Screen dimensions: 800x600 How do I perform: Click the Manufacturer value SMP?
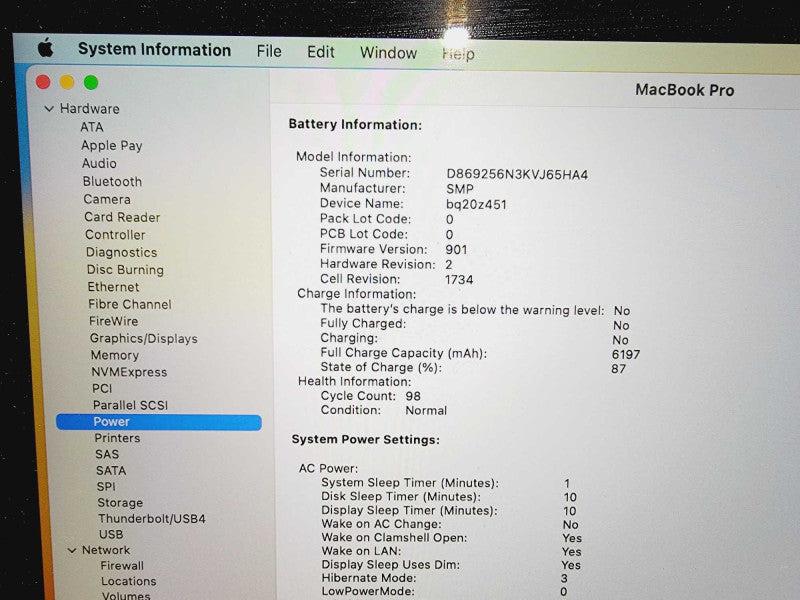pyautogui.click(x=460, y=189)
